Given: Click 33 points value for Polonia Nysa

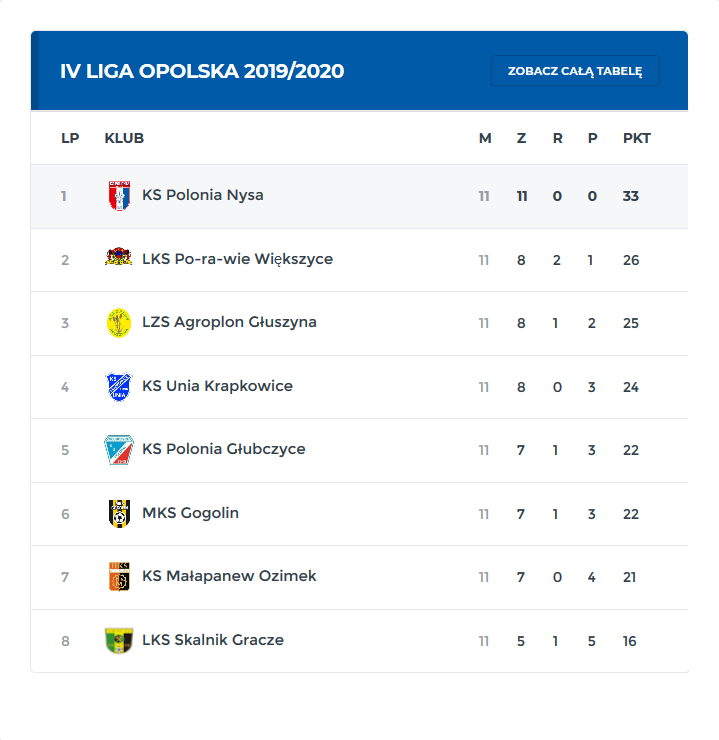Looking at the screenshot, I should pos(630,196).
